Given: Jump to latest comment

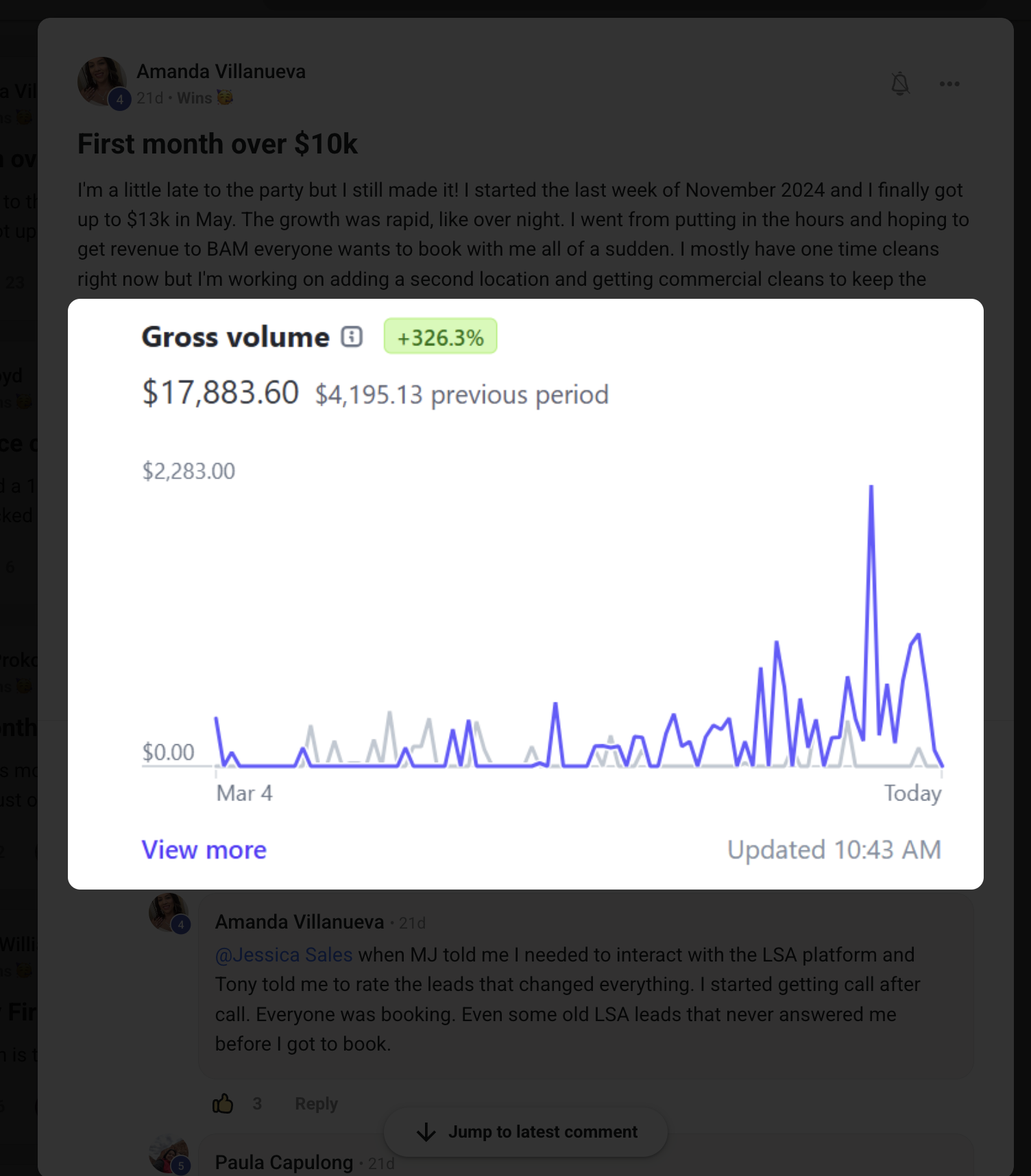Looking at the screenshot, I should (525, 1132).
